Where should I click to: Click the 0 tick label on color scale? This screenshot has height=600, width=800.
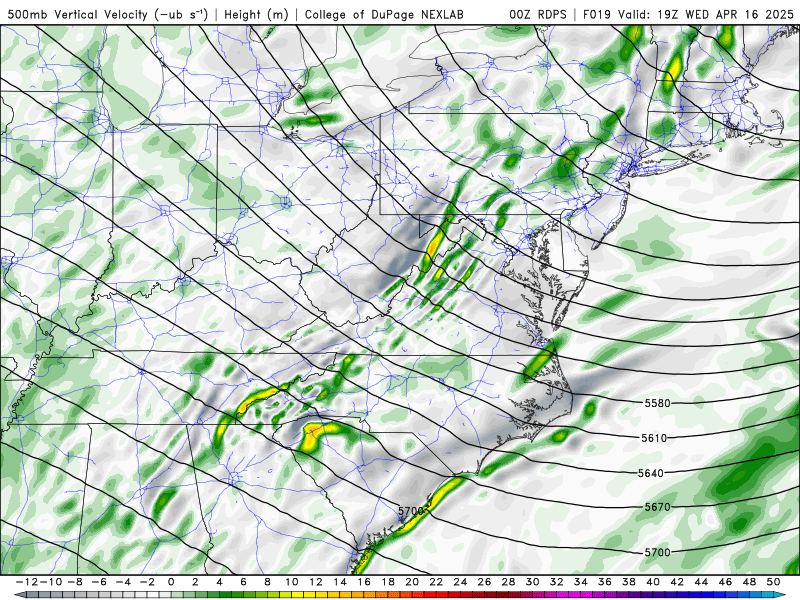tap(171, 582)
